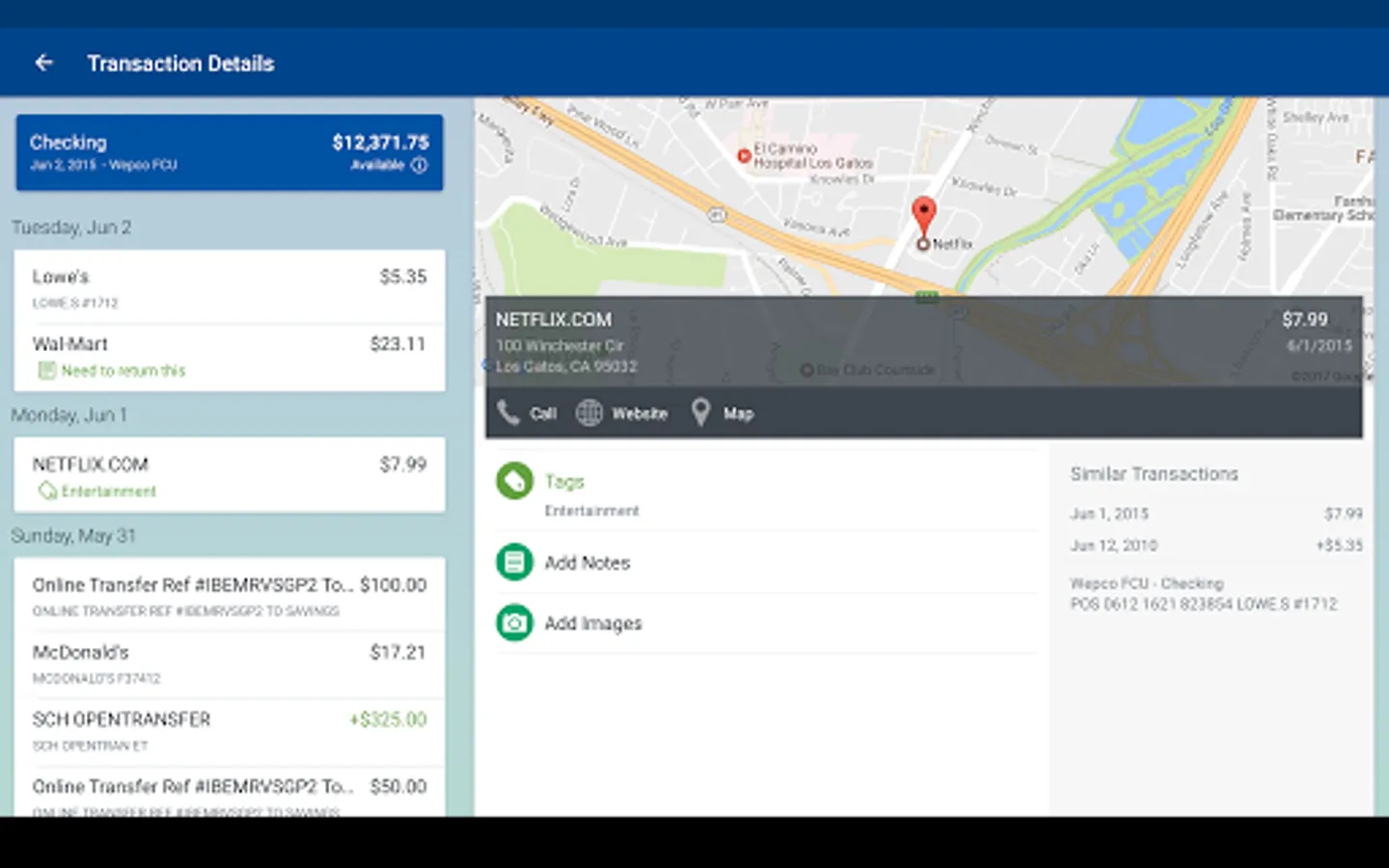This screenshot has height=868, width=1389.
Task: Click the Monday, Jun 1 date header
Action: (69, 415)
